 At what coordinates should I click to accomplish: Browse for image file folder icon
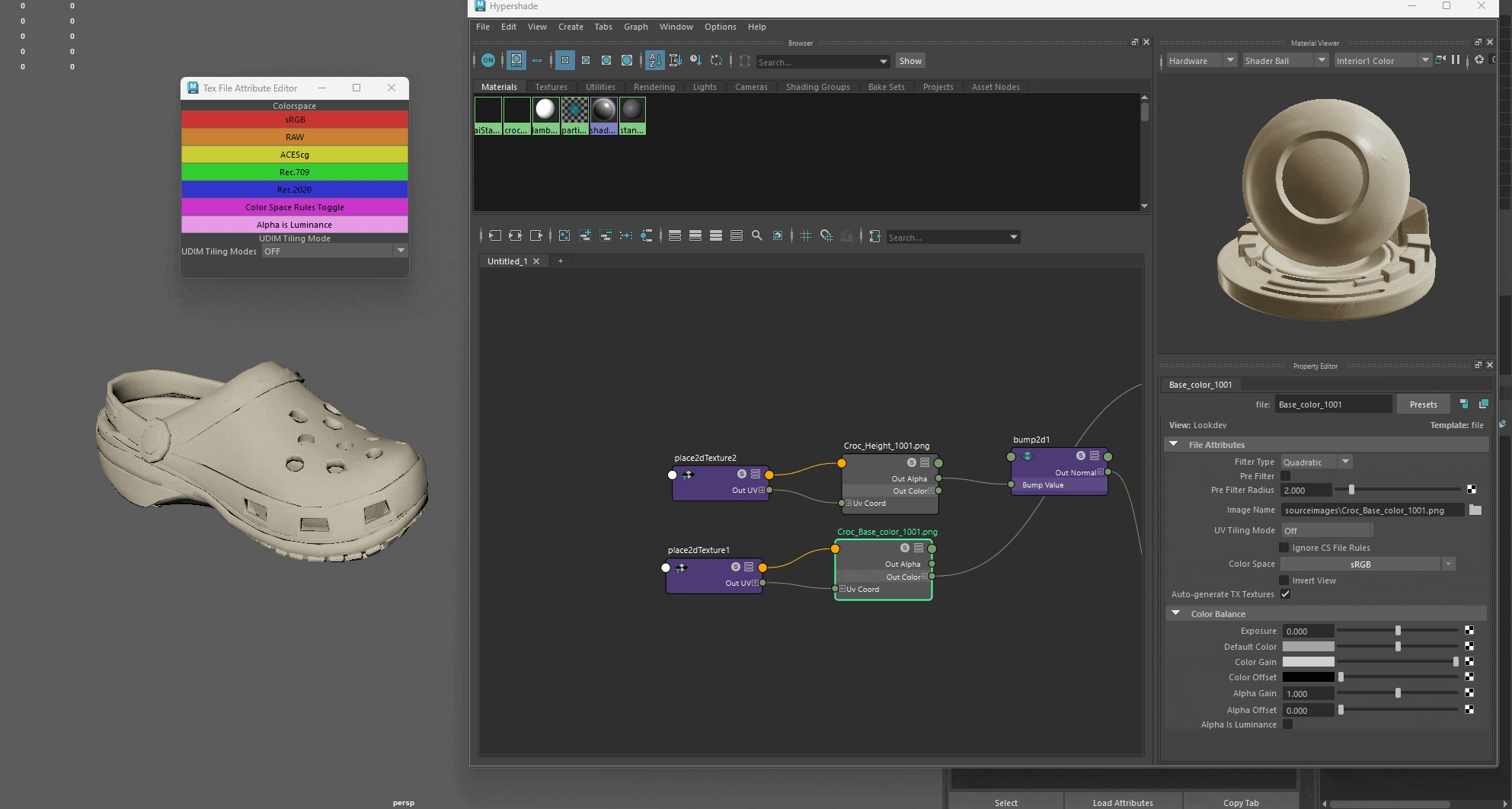tap(1475, 510)
